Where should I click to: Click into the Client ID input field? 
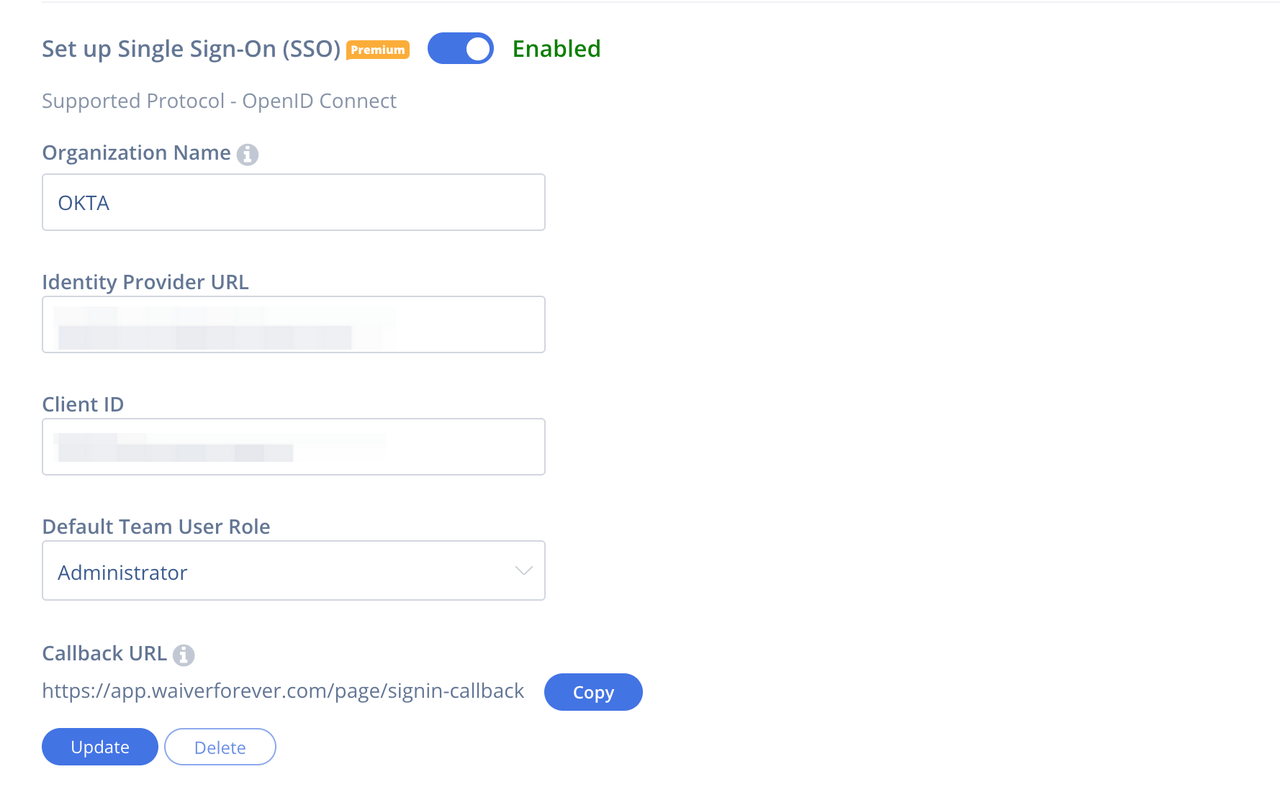[x=293, y=447]
